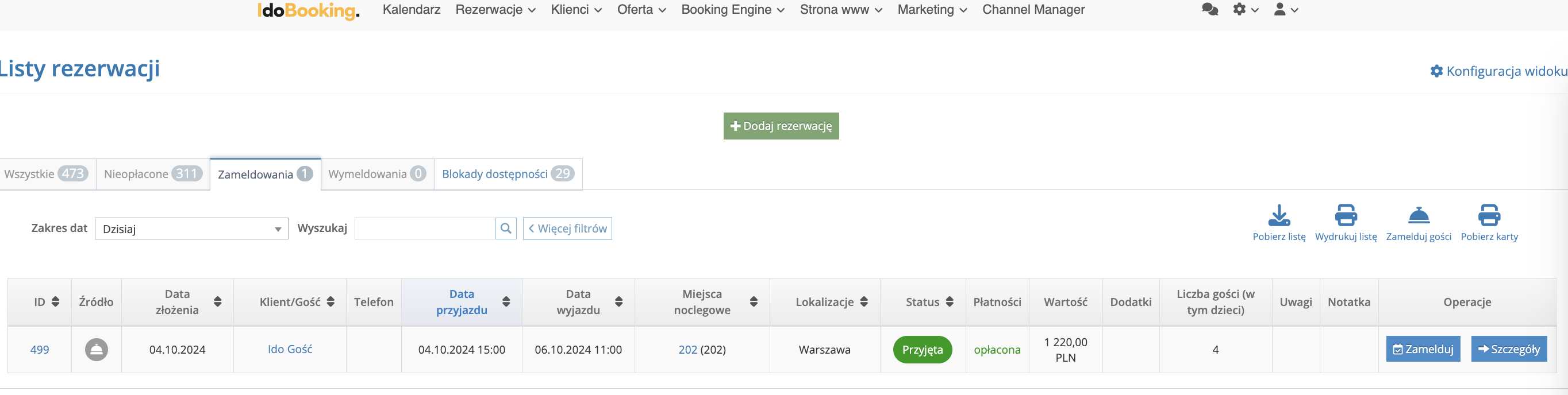Focus the Wyszukaj search field
The image size is (1568, 395).
coord(425,229)
